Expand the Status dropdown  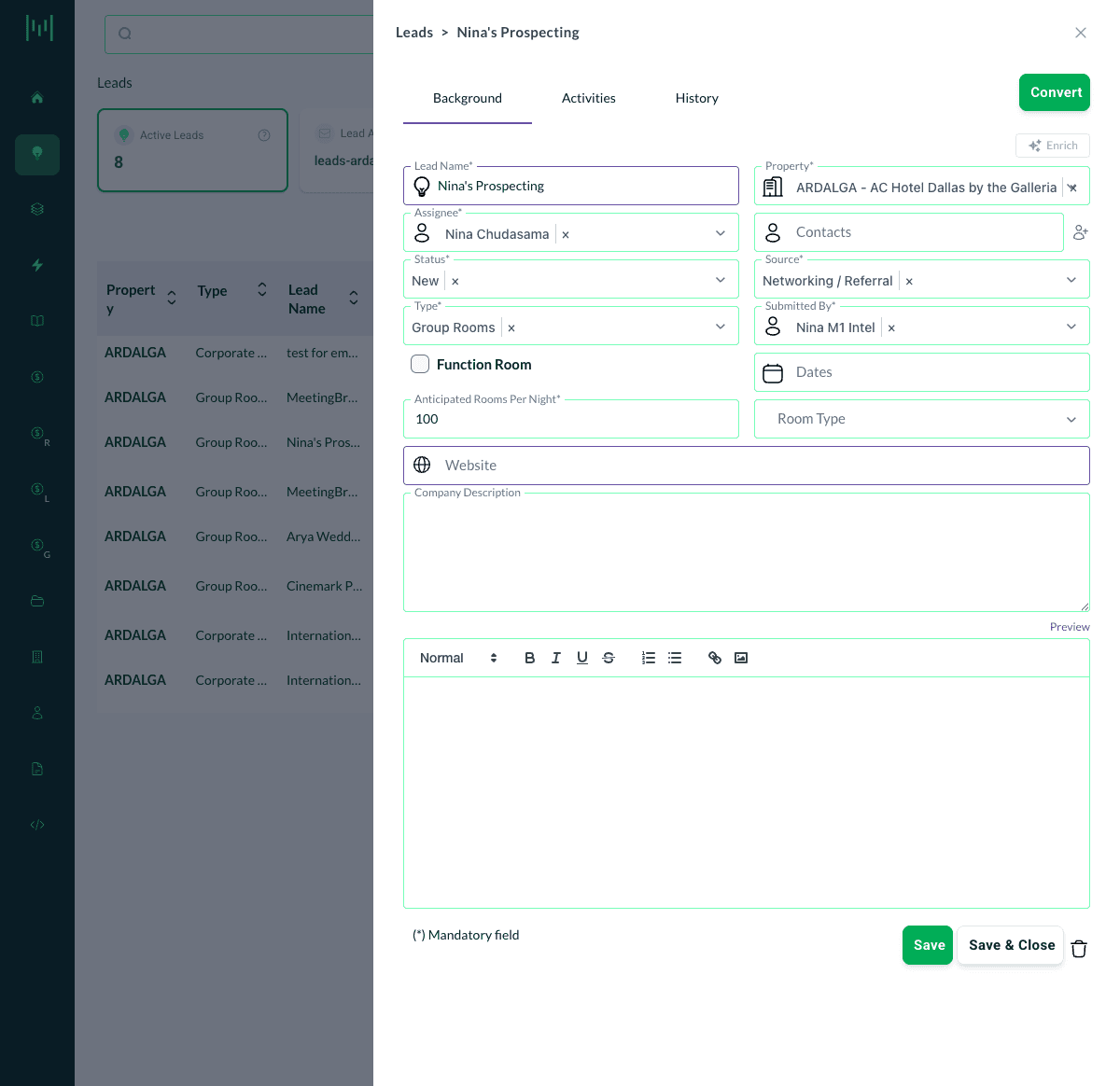pyautogui.click(x=721, y=280)
